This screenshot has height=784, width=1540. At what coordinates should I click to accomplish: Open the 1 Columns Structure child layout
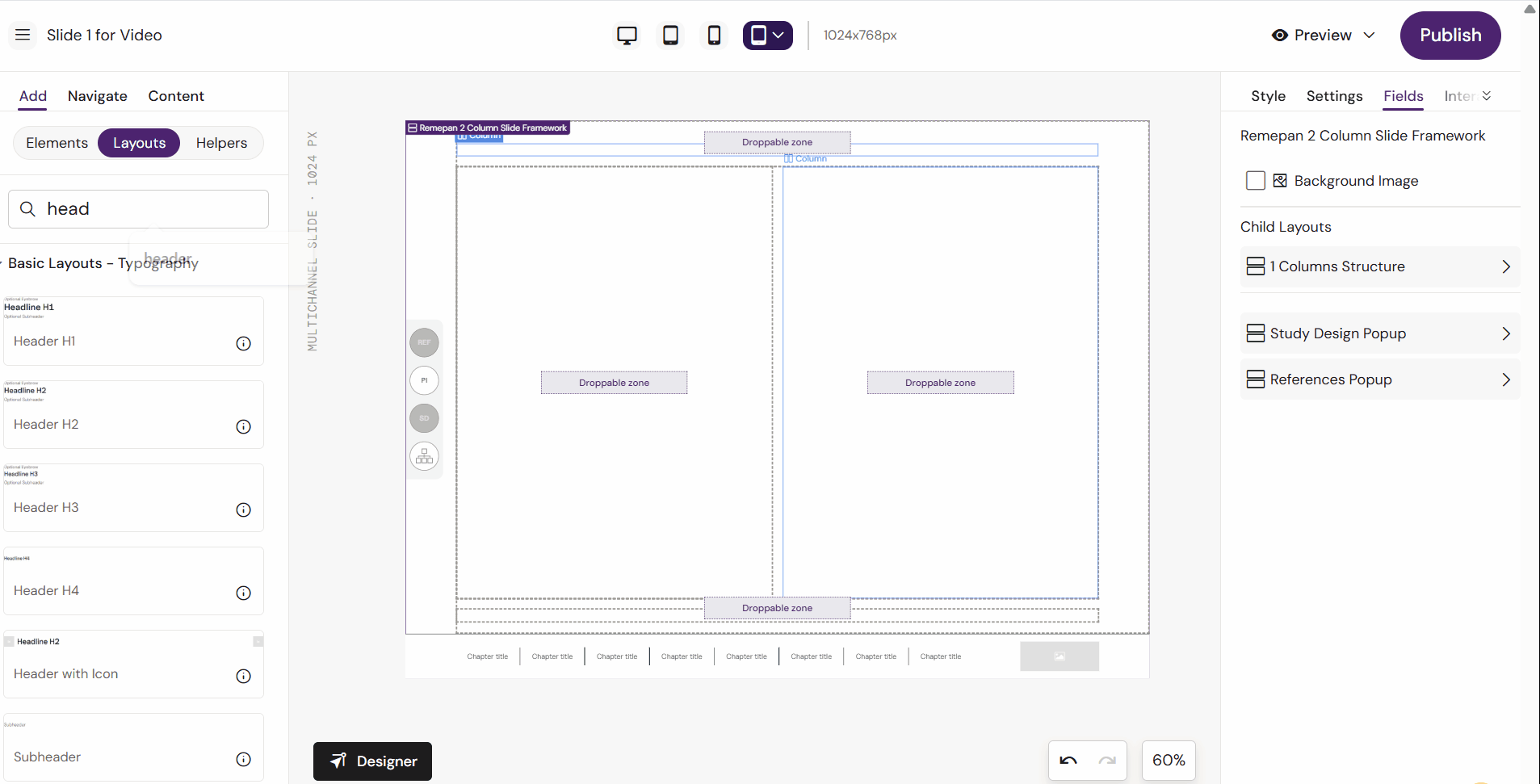pyautogui.click(x=1378, y=266)
